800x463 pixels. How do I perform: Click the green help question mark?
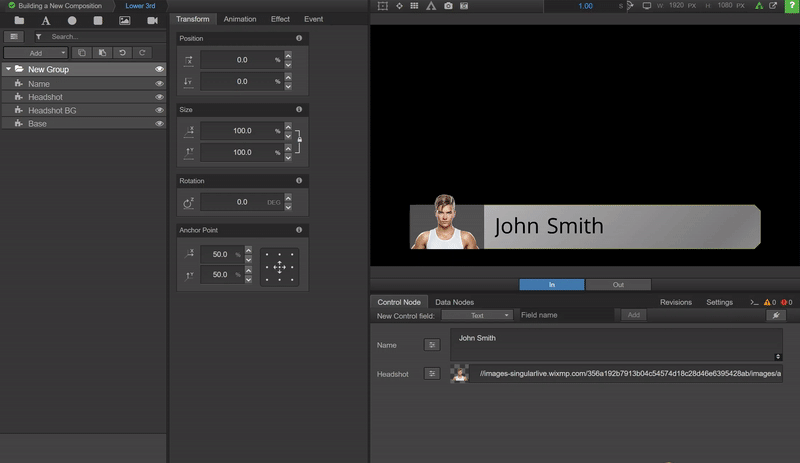(791, 6)
